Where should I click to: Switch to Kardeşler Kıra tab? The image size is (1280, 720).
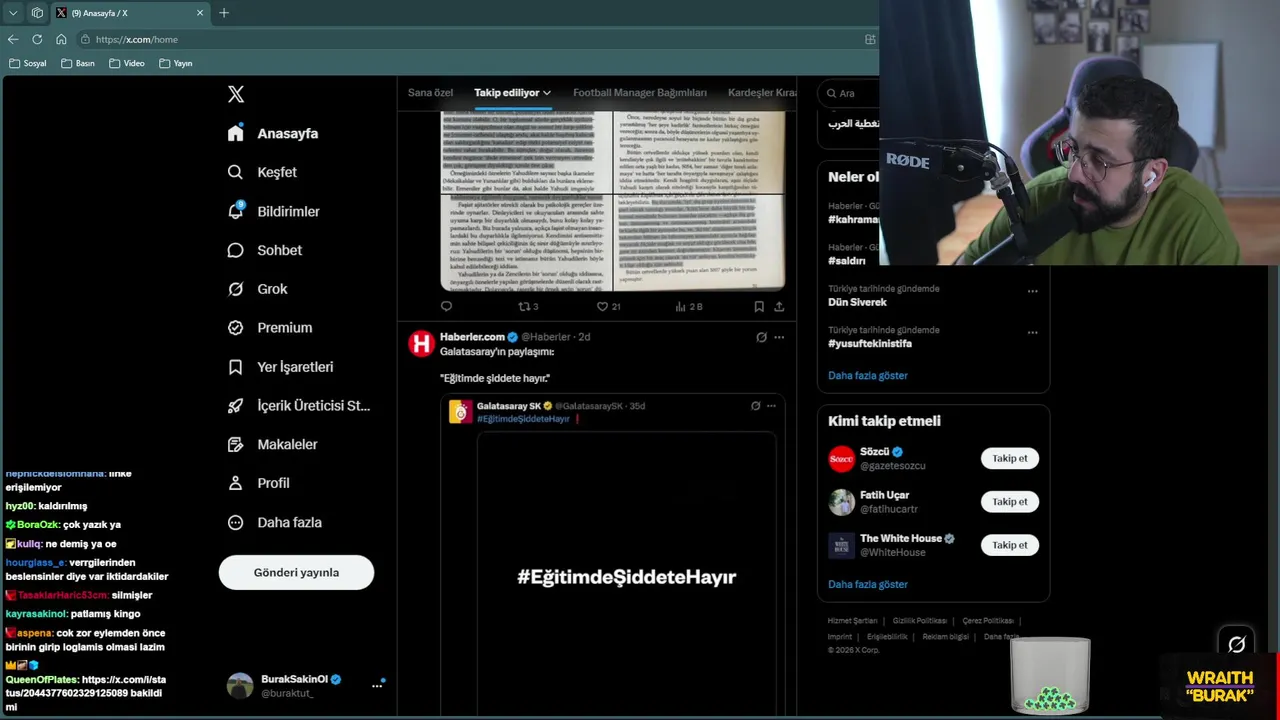[762, 92]
